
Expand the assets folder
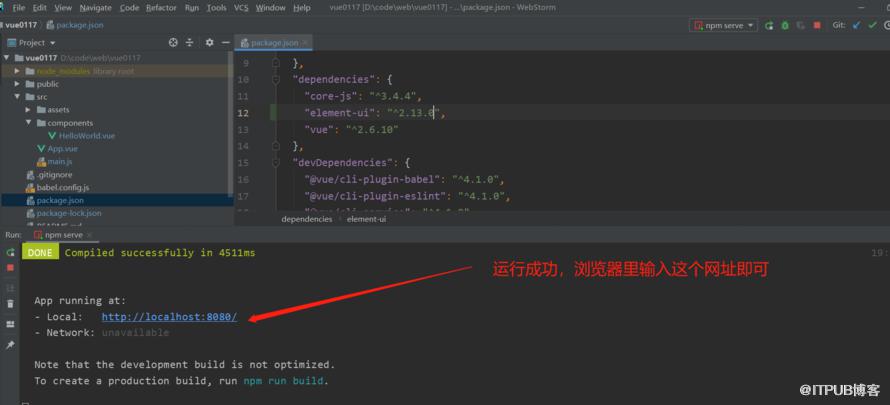coord(28,109)
